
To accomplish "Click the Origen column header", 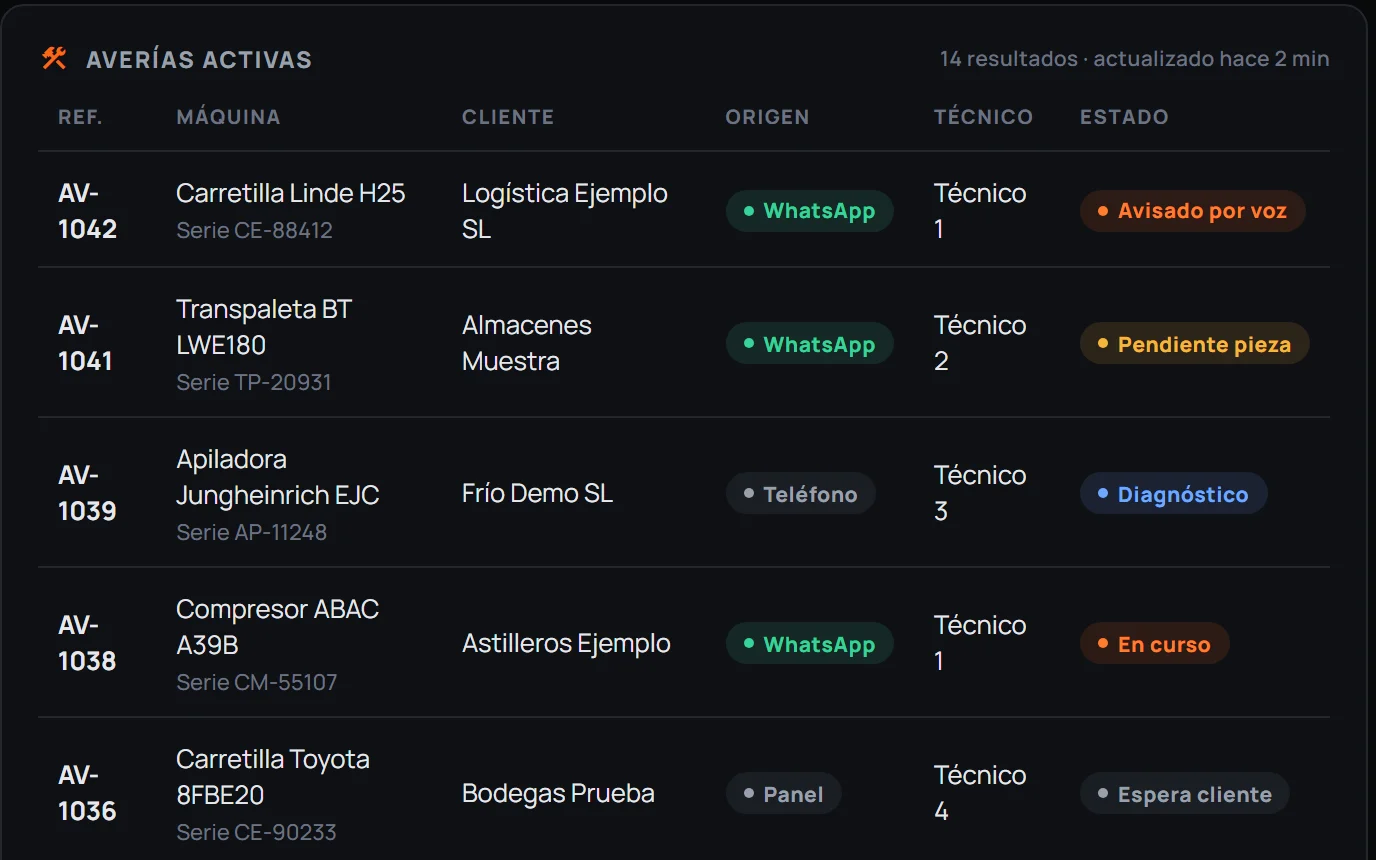I will tap(767, 117).
